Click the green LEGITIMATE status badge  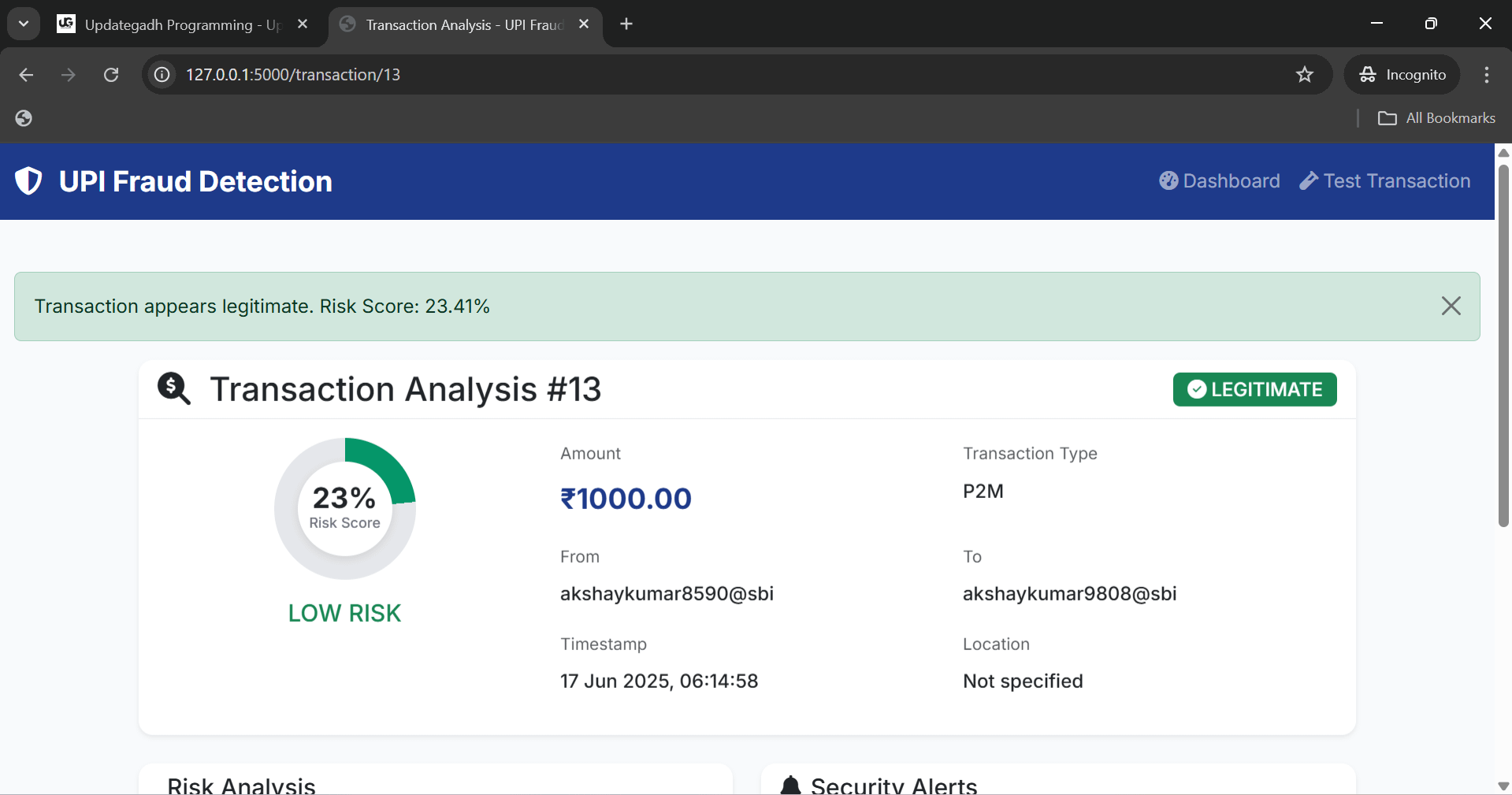[x=1254, y=390]
